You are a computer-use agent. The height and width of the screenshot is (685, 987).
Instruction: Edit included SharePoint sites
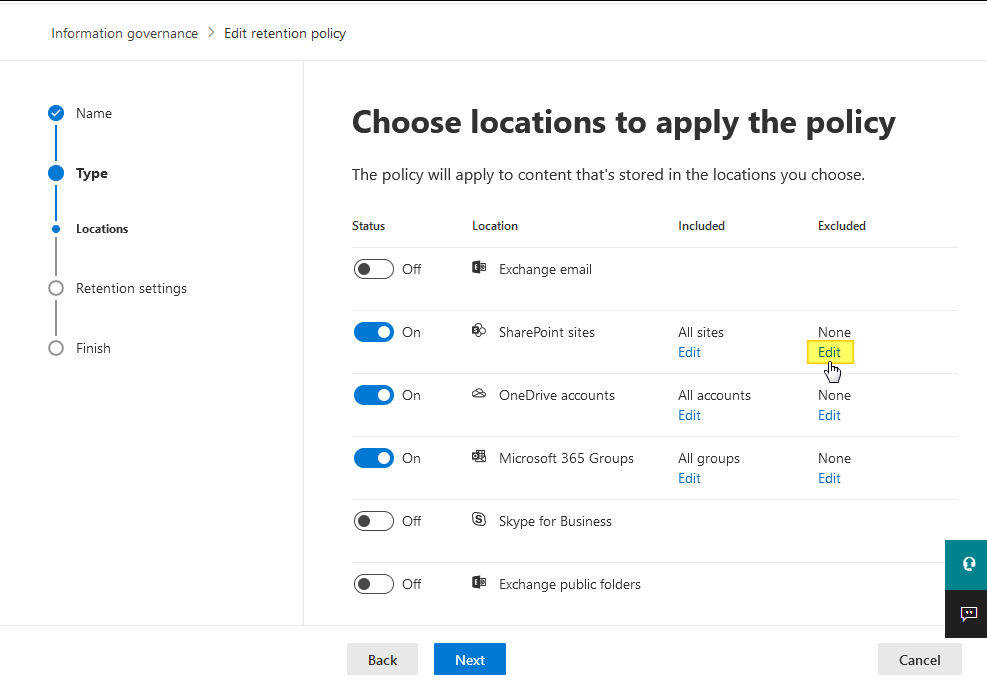689,353
